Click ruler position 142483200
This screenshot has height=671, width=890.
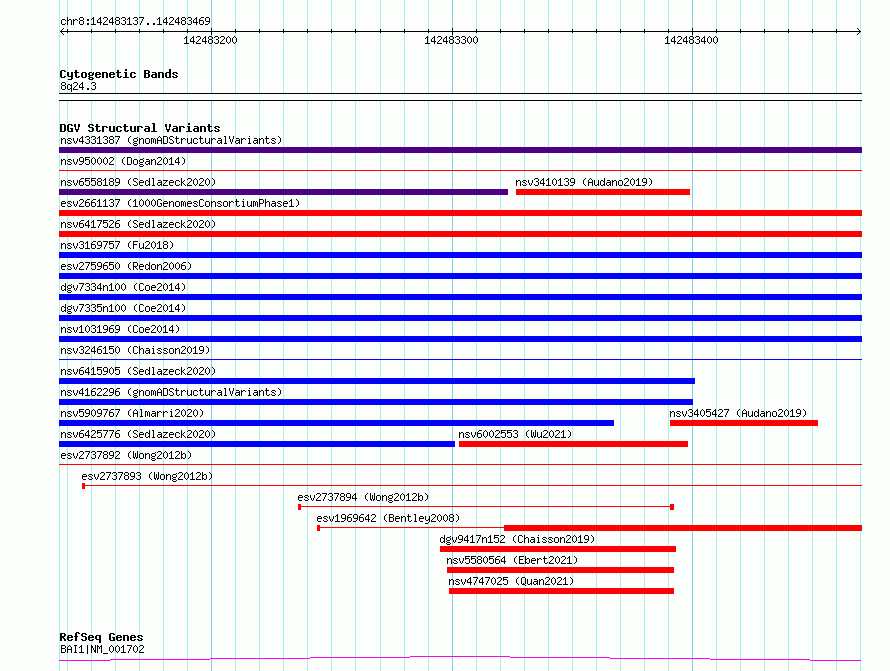pyautogui.click(x=211, y=40)
